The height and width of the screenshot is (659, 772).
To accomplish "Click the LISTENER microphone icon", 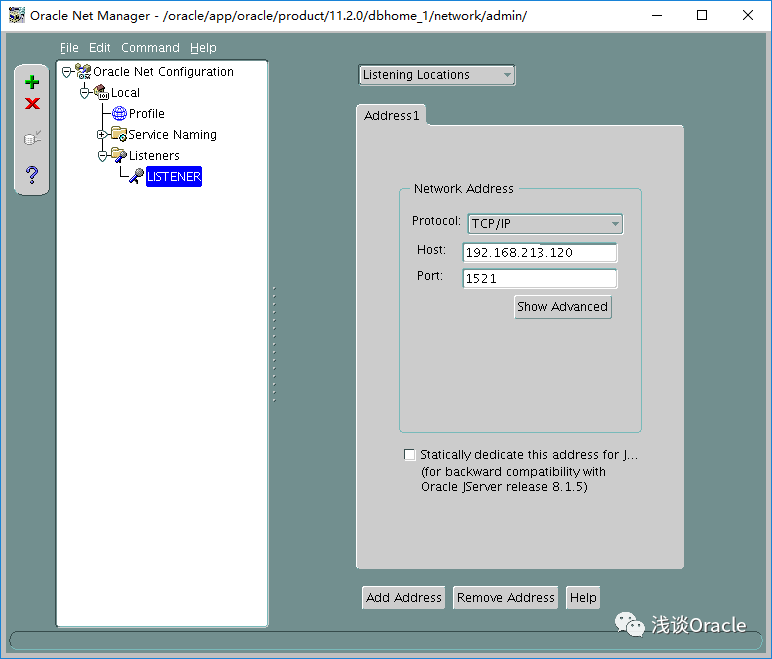I will (x=136, y=176).
